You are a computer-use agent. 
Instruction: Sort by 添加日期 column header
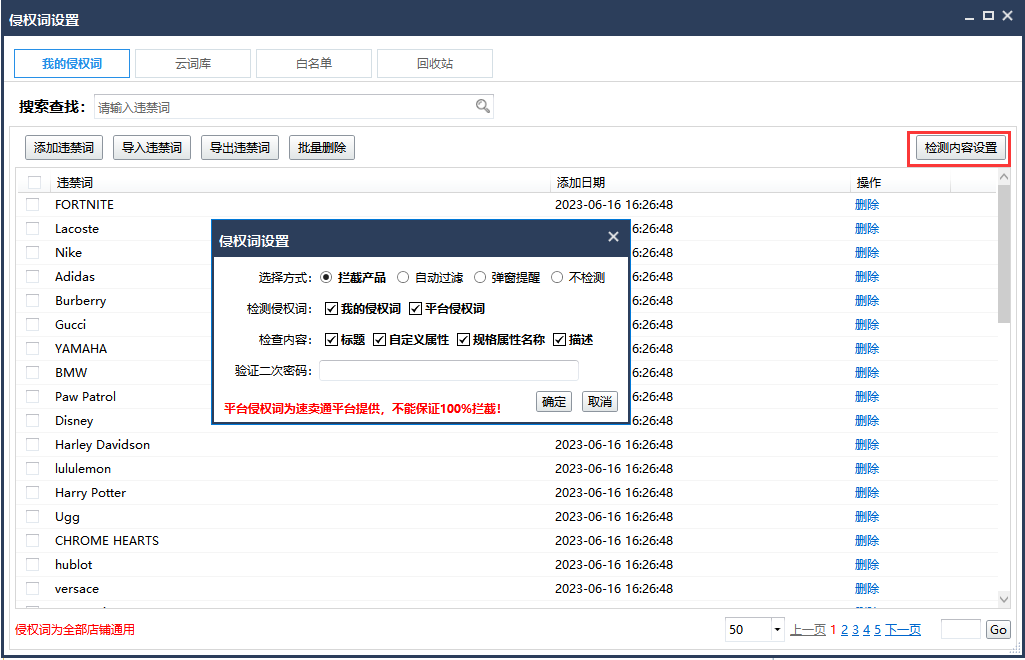tap(580, 182)
